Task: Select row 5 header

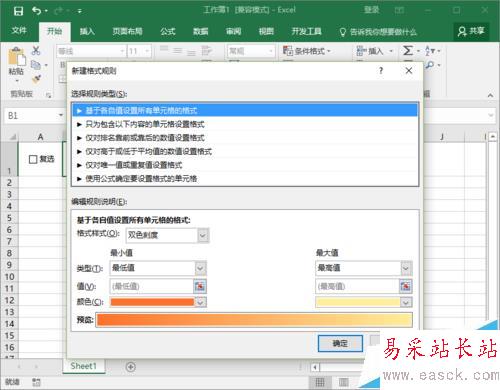Action: click(9, 218)
